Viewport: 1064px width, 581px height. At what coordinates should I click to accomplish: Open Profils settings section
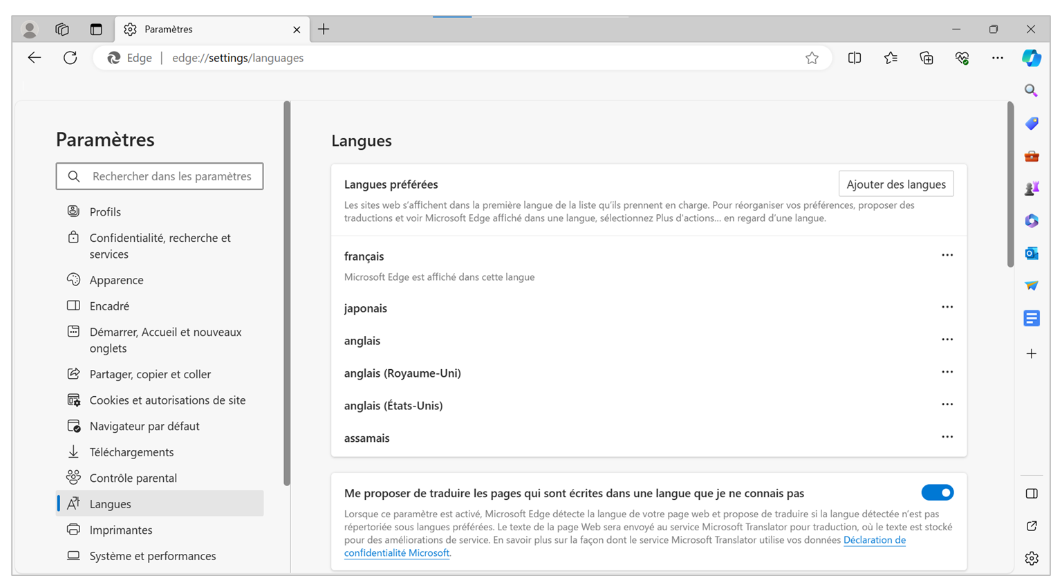[159, 212]
